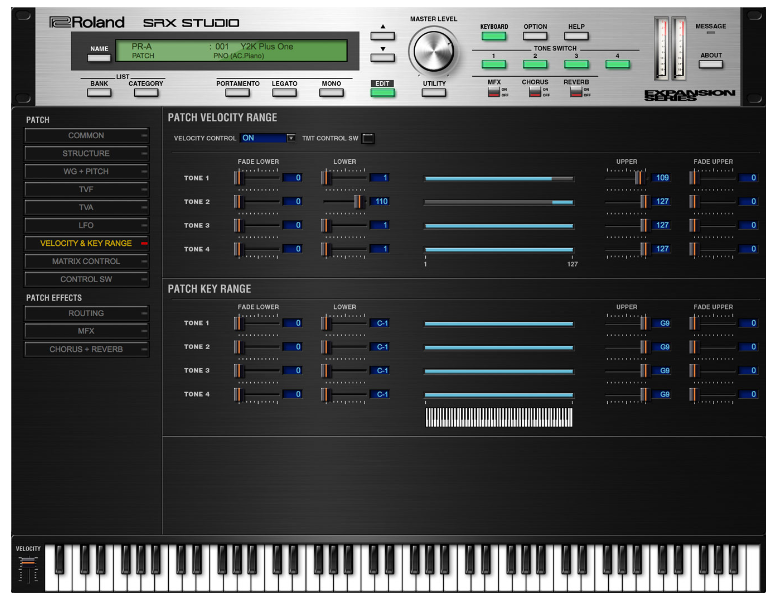Toggle Tone Switch 2
773x601 pixels.
pos(535,64)
